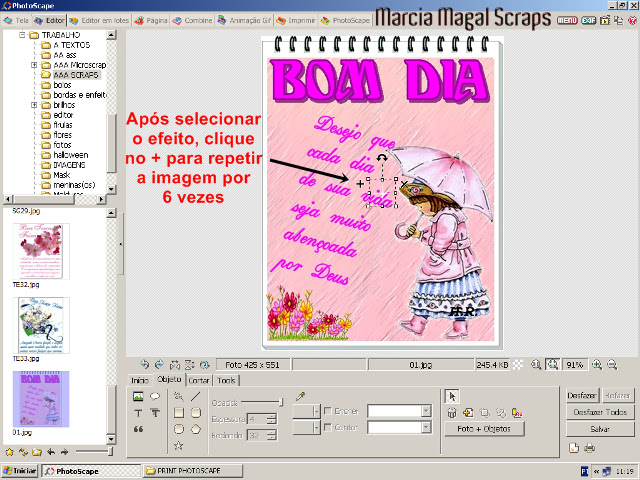Increase the Espessura stepper value
This screenshot has height=480, width=640.
coord(272,416)
